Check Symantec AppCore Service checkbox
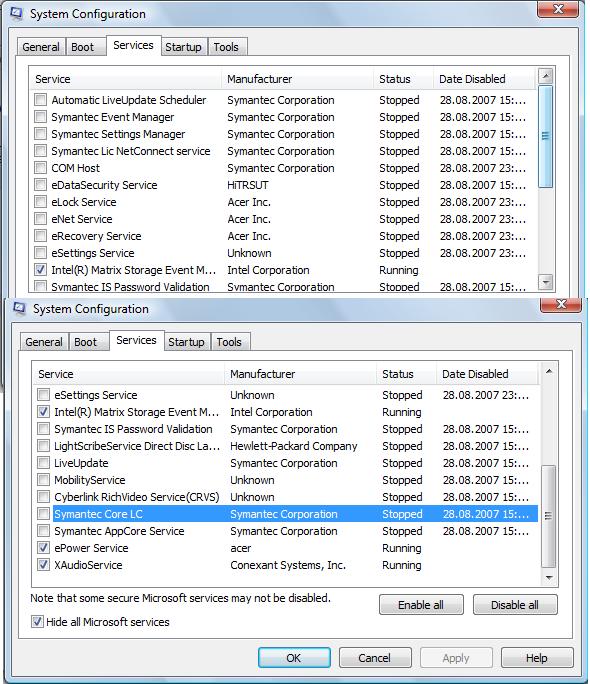The image size is (590, 684). coord(44,530)
